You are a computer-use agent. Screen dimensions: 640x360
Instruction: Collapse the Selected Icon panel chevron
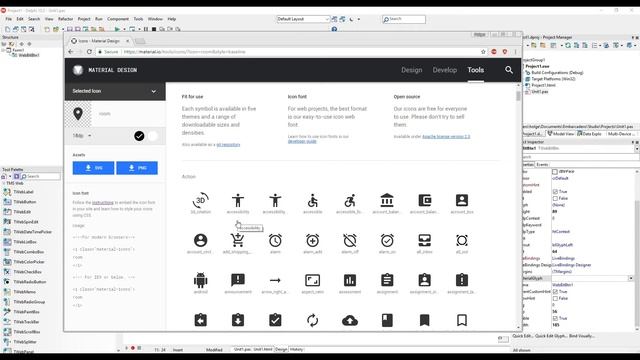pos(153,91)
